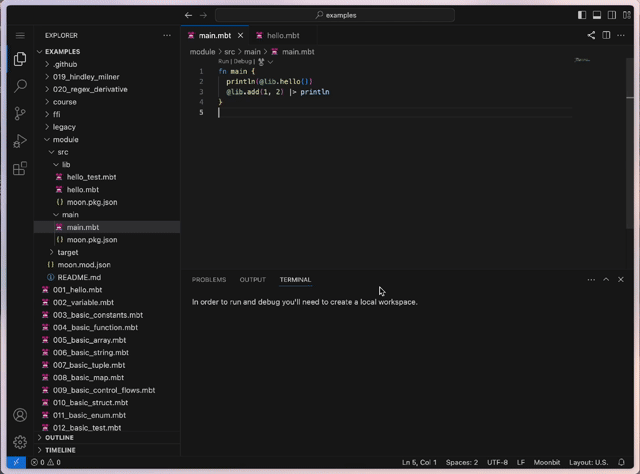This screenshot has height=474, width=640.
Task: Click the remote indicator in status bar
Action: pyautogui.click(x=16, y=462)
